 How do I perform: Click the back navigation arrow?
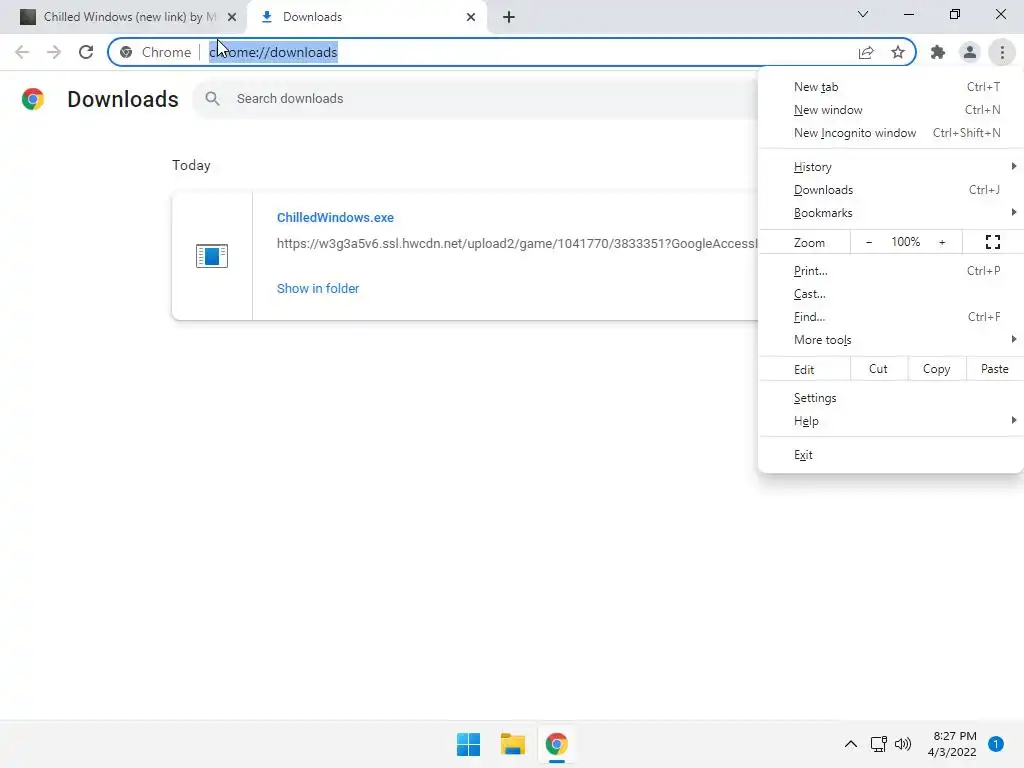22,52
